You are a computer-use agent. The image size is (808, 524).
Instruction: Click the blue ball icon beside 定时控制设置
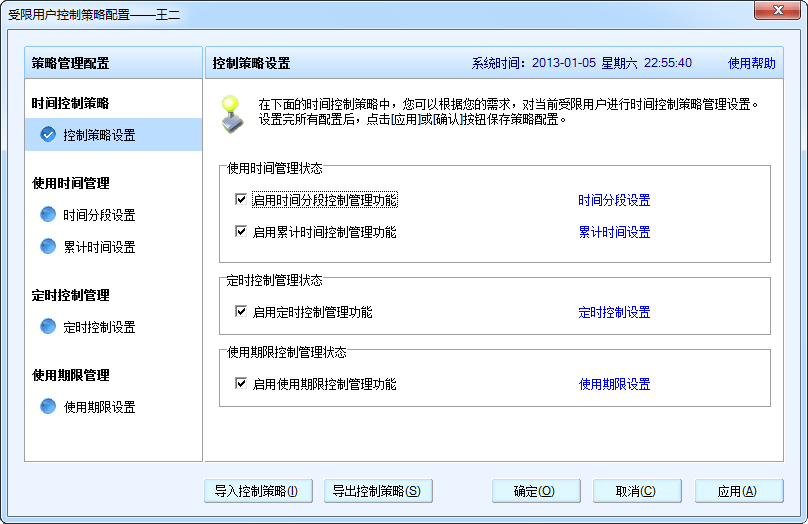(x=48, y=327)
